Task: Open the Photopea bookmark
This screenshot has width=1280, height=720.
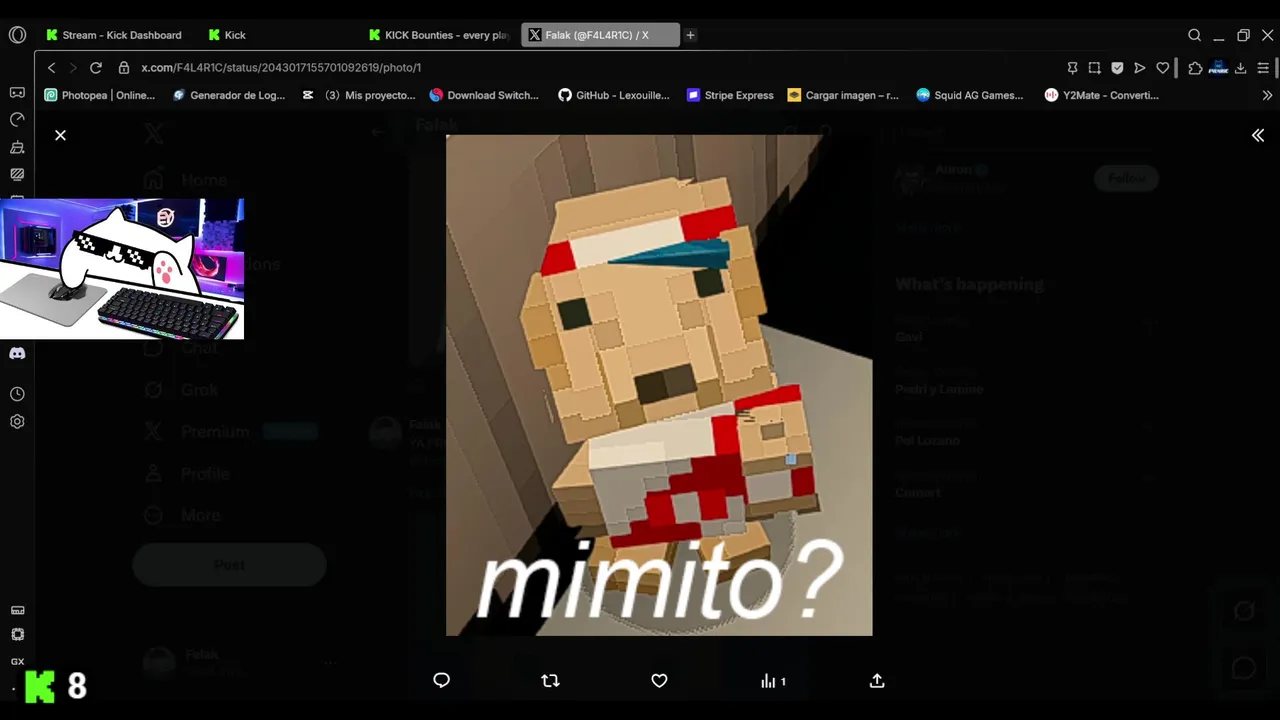Action: pyautogui.click(x=100, y=96)
